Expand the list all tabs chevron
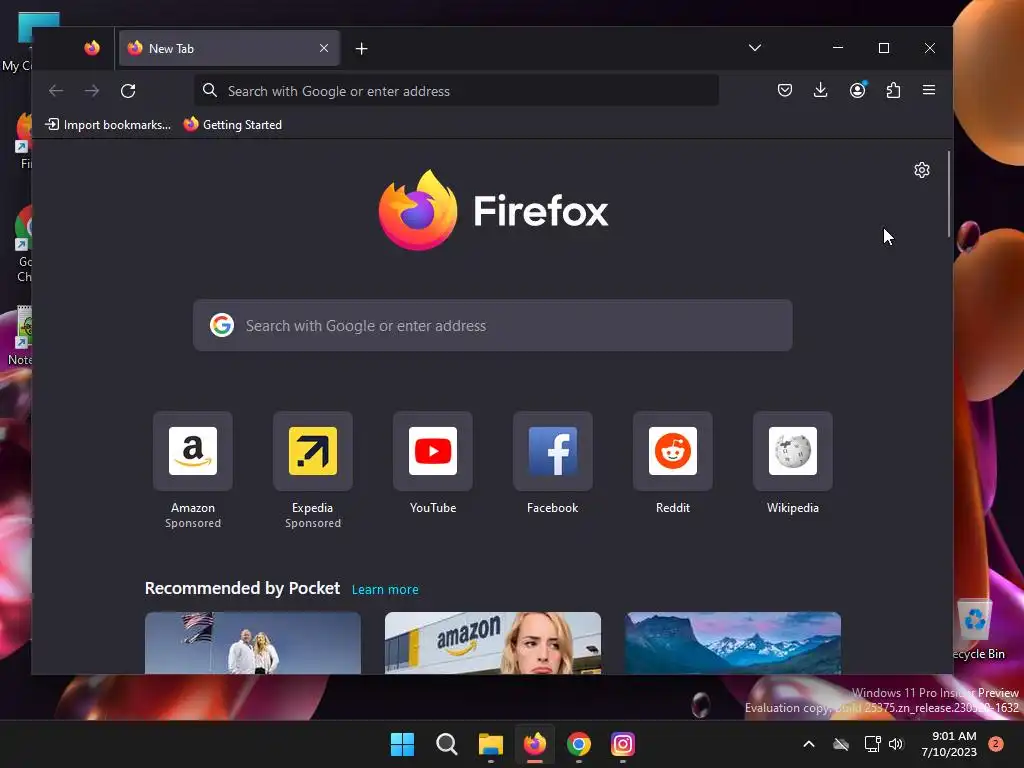Screen dimensions: 1024x768 pos(755,48)
